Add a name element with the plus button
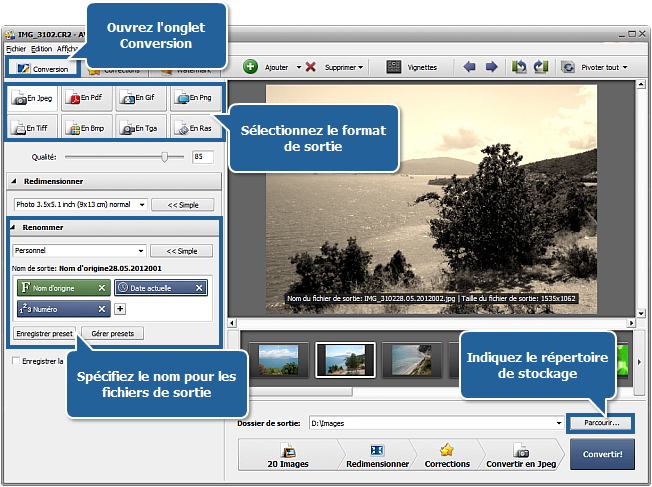The height and width of the screenshot is (487, 652). tap(120, 310)
